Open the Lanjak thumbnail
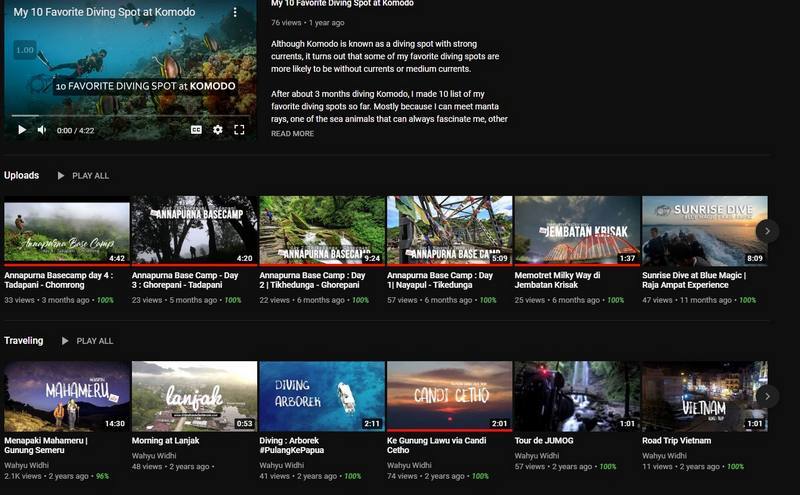 coord(194,397)
